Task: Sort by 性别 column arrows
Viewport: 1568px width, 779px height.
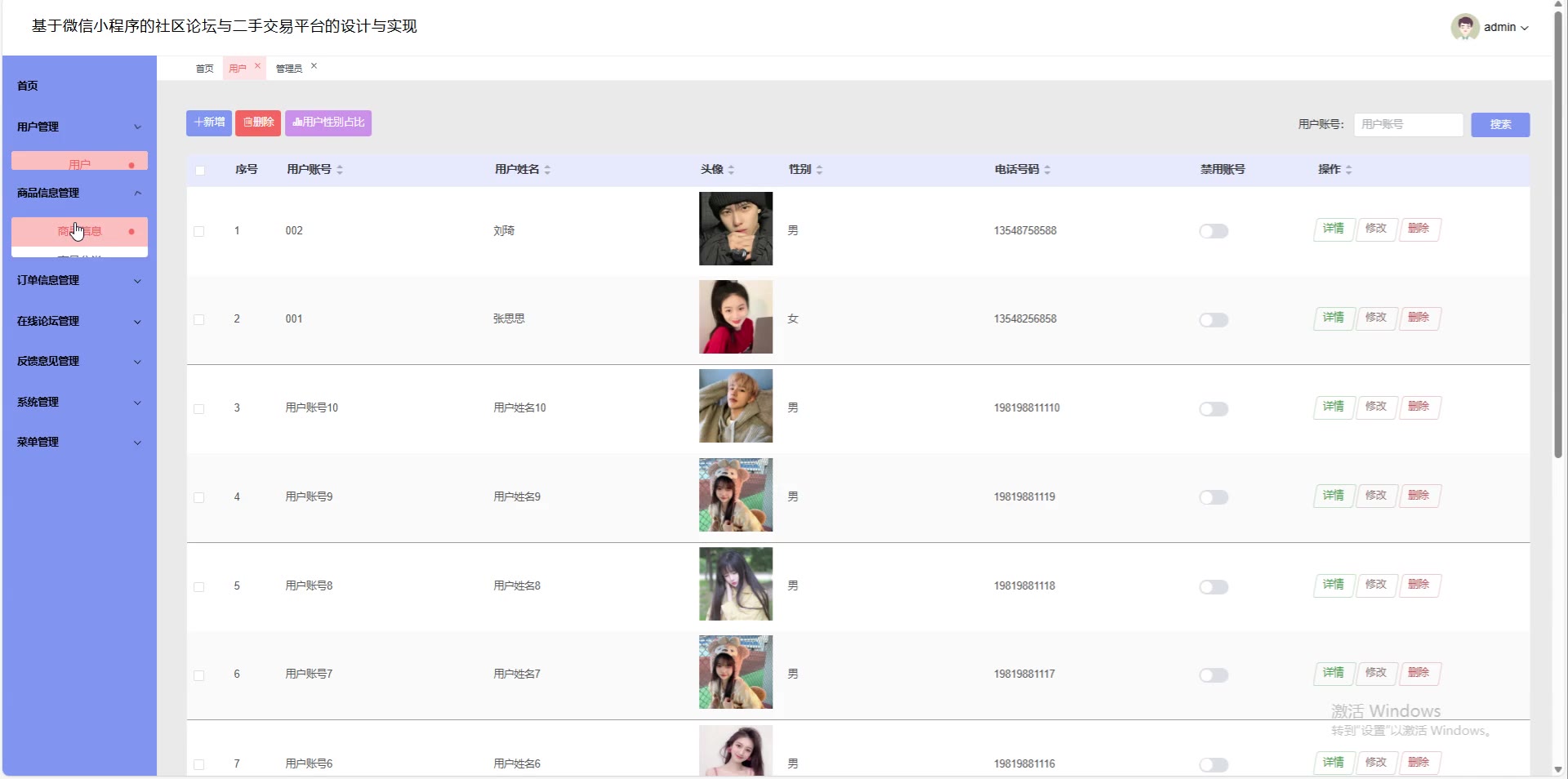Action: 819,170
